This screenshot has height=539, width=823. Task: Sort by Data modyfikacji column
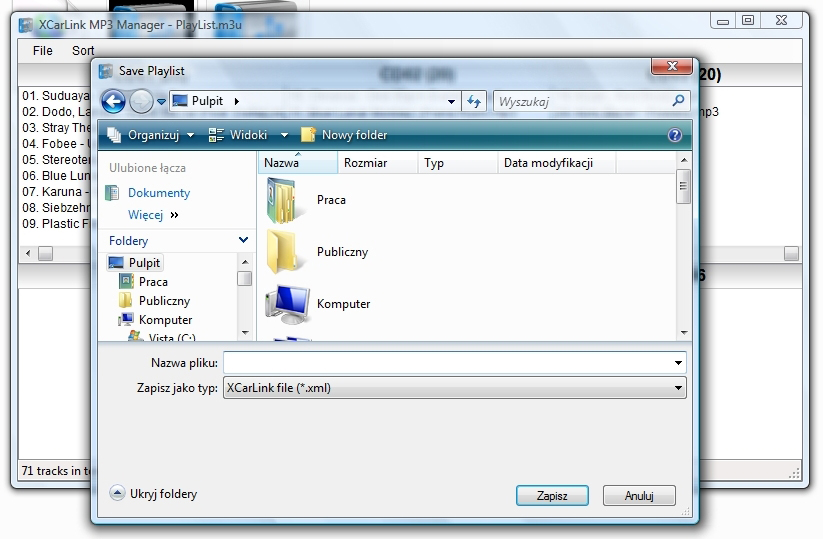click(556, 163)
